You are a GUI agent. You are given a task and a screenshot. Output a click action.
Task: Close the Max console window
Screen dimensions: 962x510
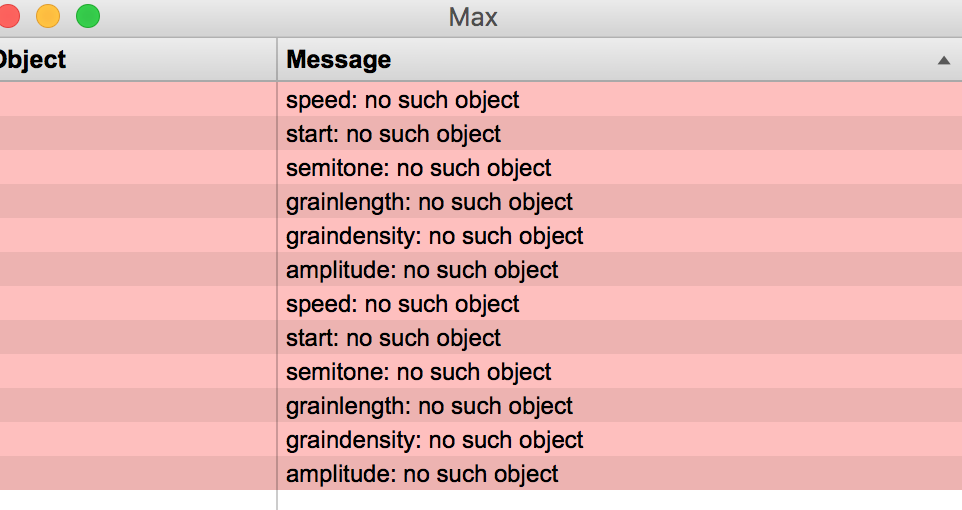click(9, 16)
